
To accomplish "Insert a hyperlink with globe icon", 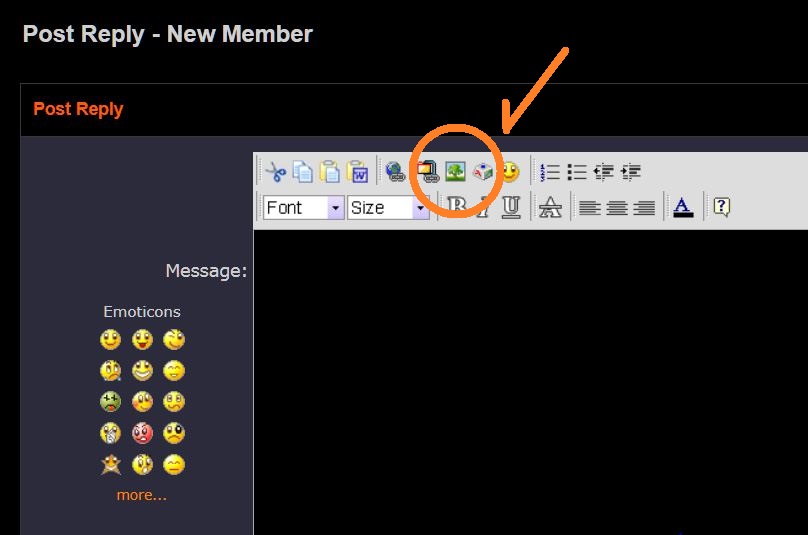I will (x=395, y=172).
